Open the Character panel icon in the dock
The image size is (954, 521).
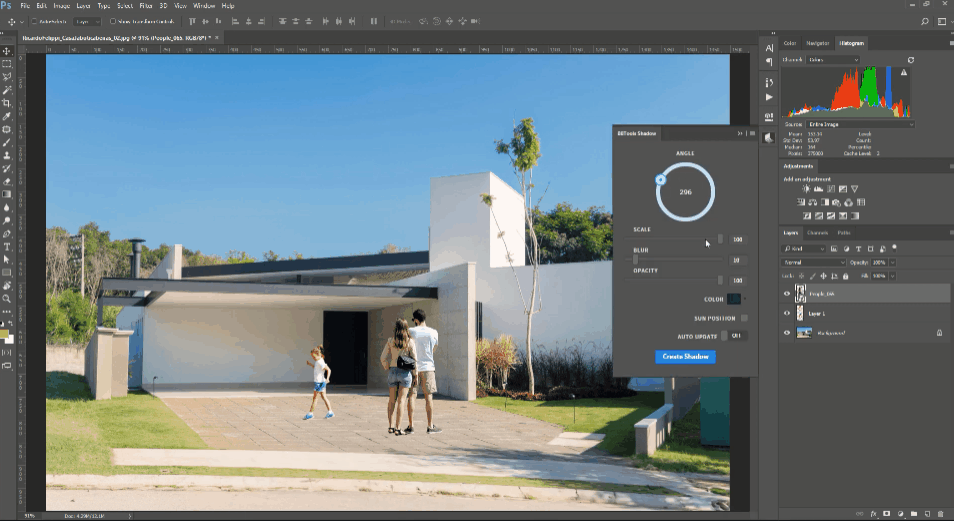(x=769, y=47)
